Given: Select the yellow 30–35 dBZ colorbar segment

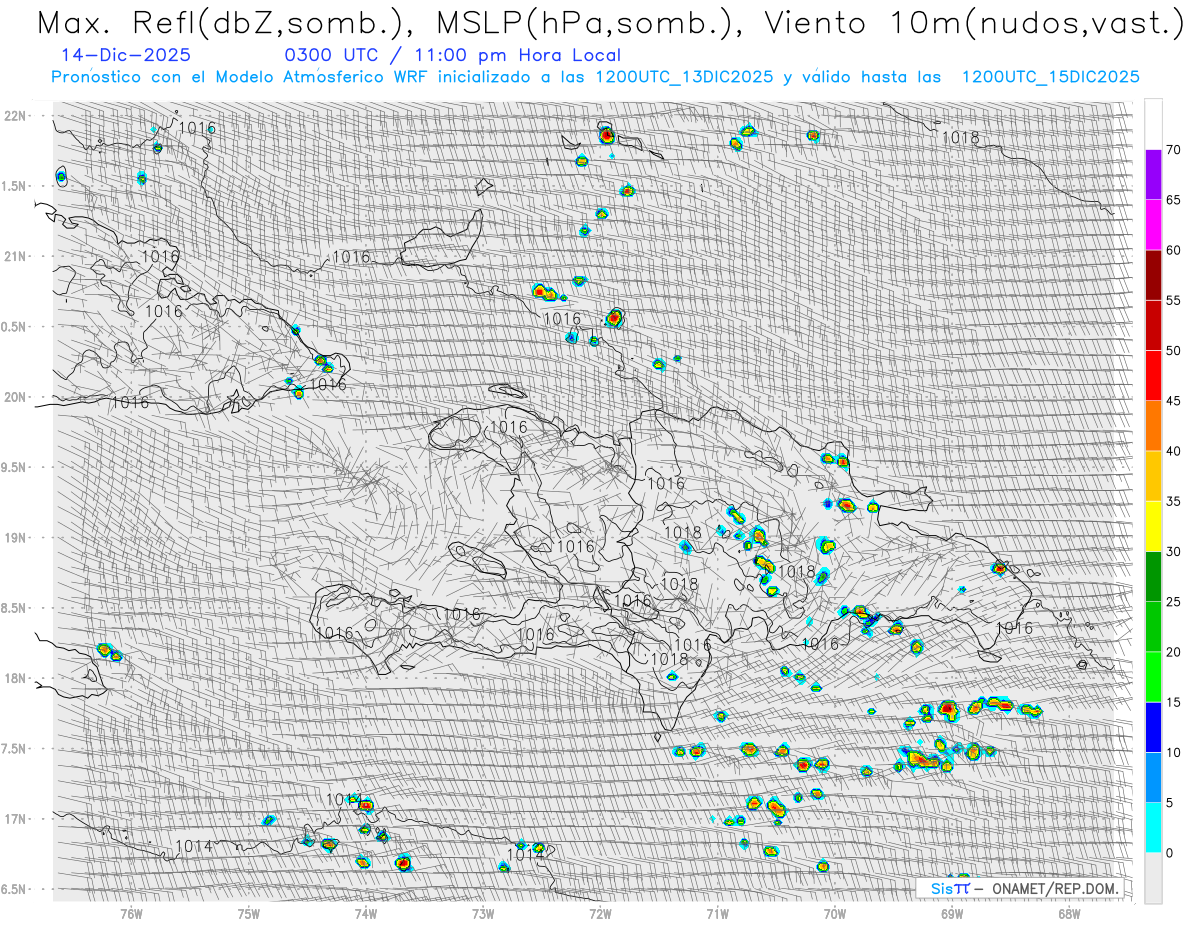Looking at the screenshot, I should click(x=1153, y=526).
